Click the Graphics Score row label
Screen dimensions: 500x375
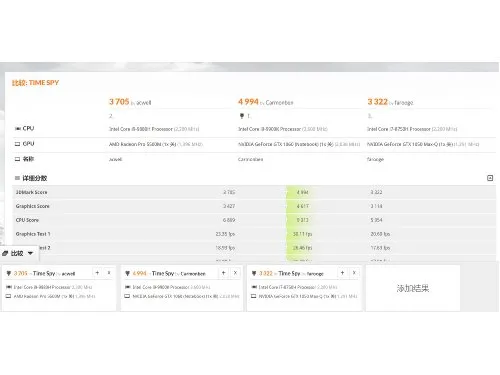(33, 206)
